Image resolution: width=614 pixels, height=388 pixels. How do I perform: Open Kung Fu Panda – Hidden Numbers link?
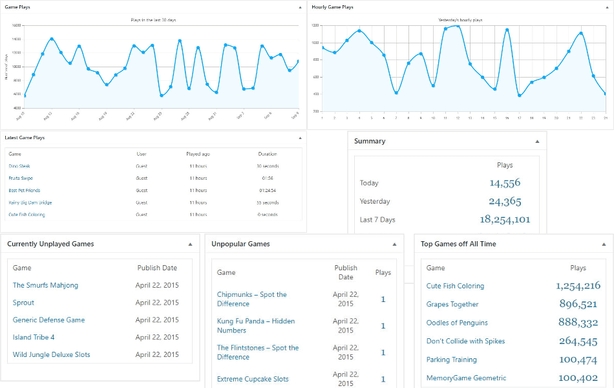(x=256, y=326)
